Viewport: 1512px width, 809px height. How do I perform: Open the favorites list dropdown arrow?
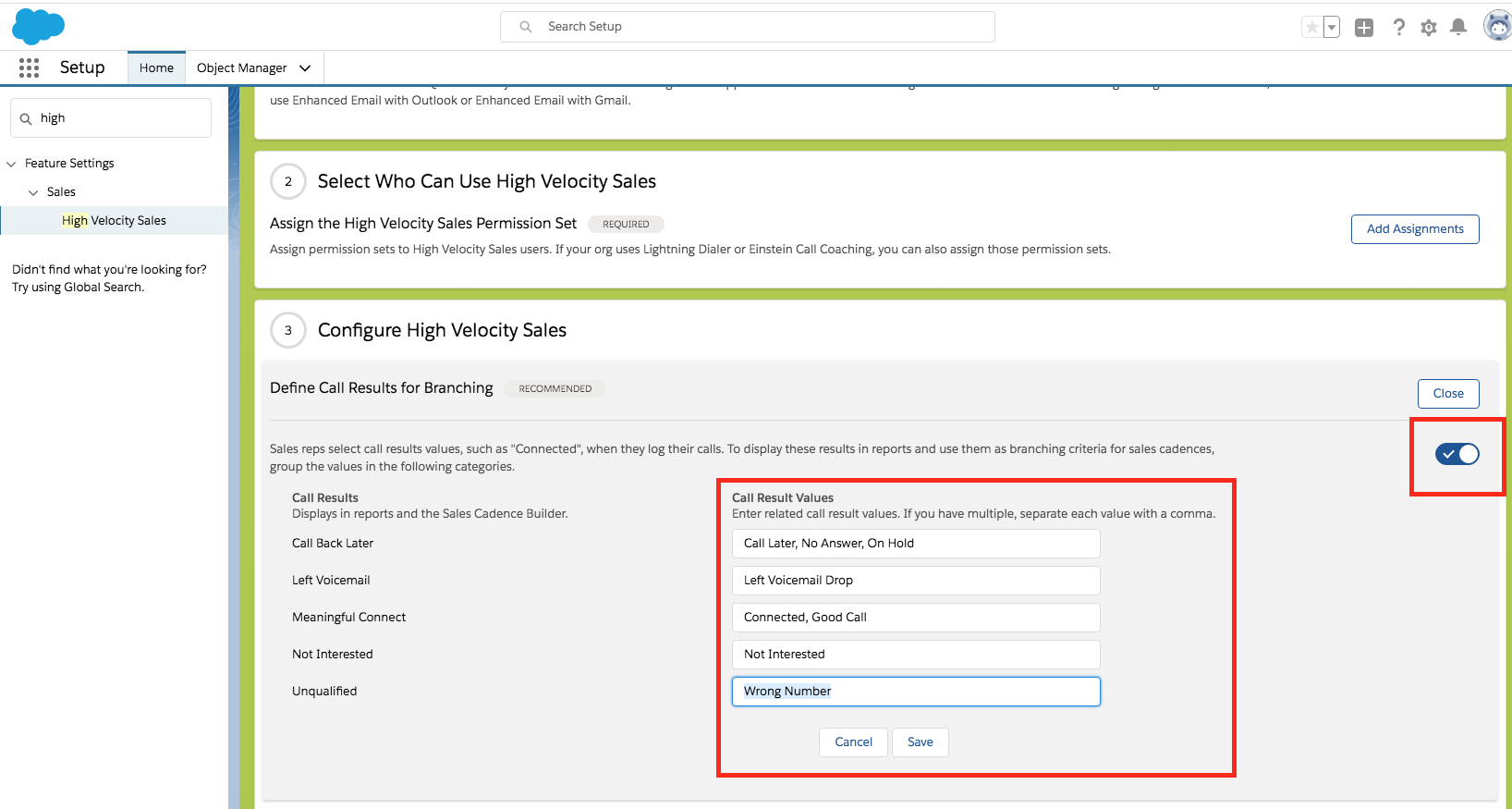[x=1332, y=27]
